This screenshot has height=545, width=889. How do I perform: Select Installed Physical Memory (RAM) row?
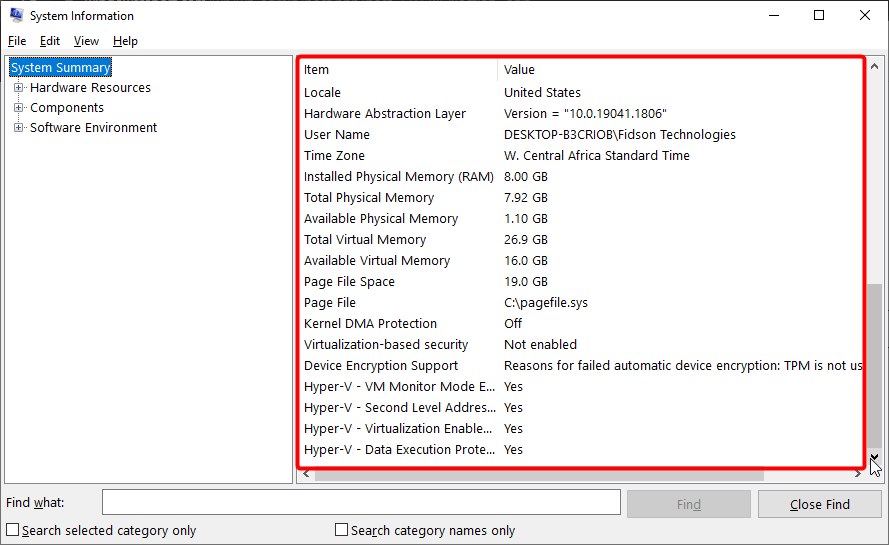tap(581, 176)
